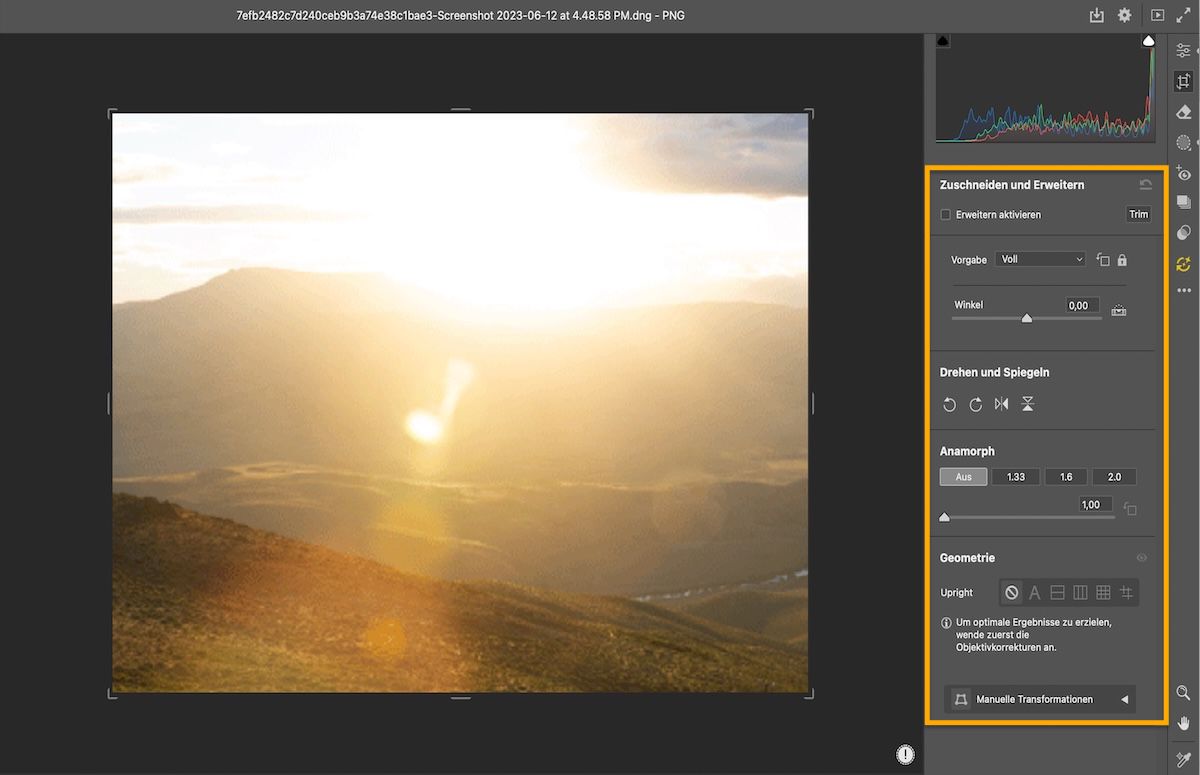Toggle Geometrie corrections preview eye
1200x775 pixels.
pos(1142,558)
